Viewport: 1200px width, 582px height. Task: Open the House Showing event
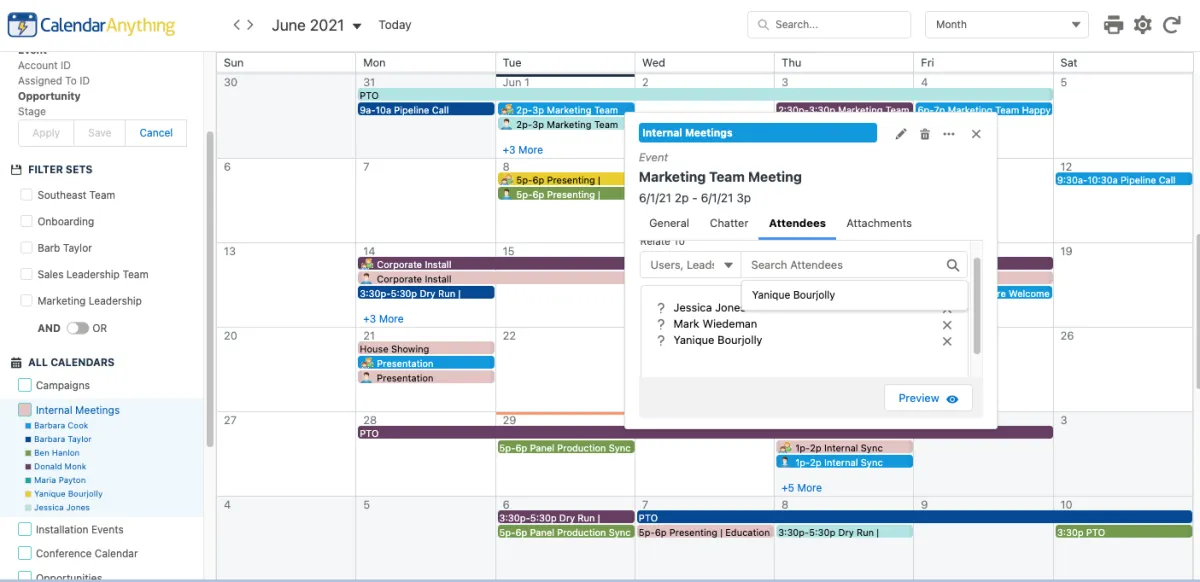coord(426,349)
